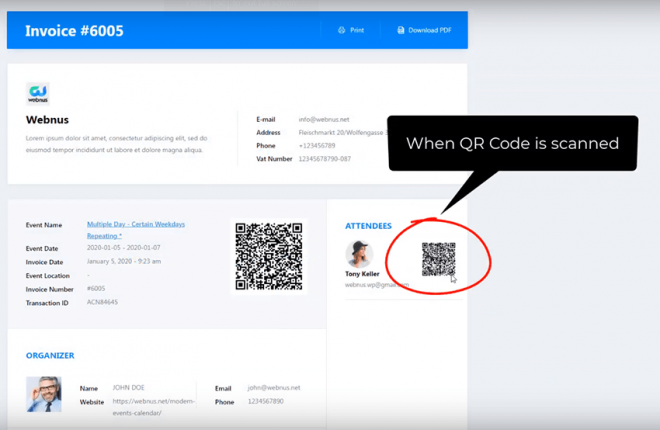Click the Webnus logo image

[x=37, y=93]
